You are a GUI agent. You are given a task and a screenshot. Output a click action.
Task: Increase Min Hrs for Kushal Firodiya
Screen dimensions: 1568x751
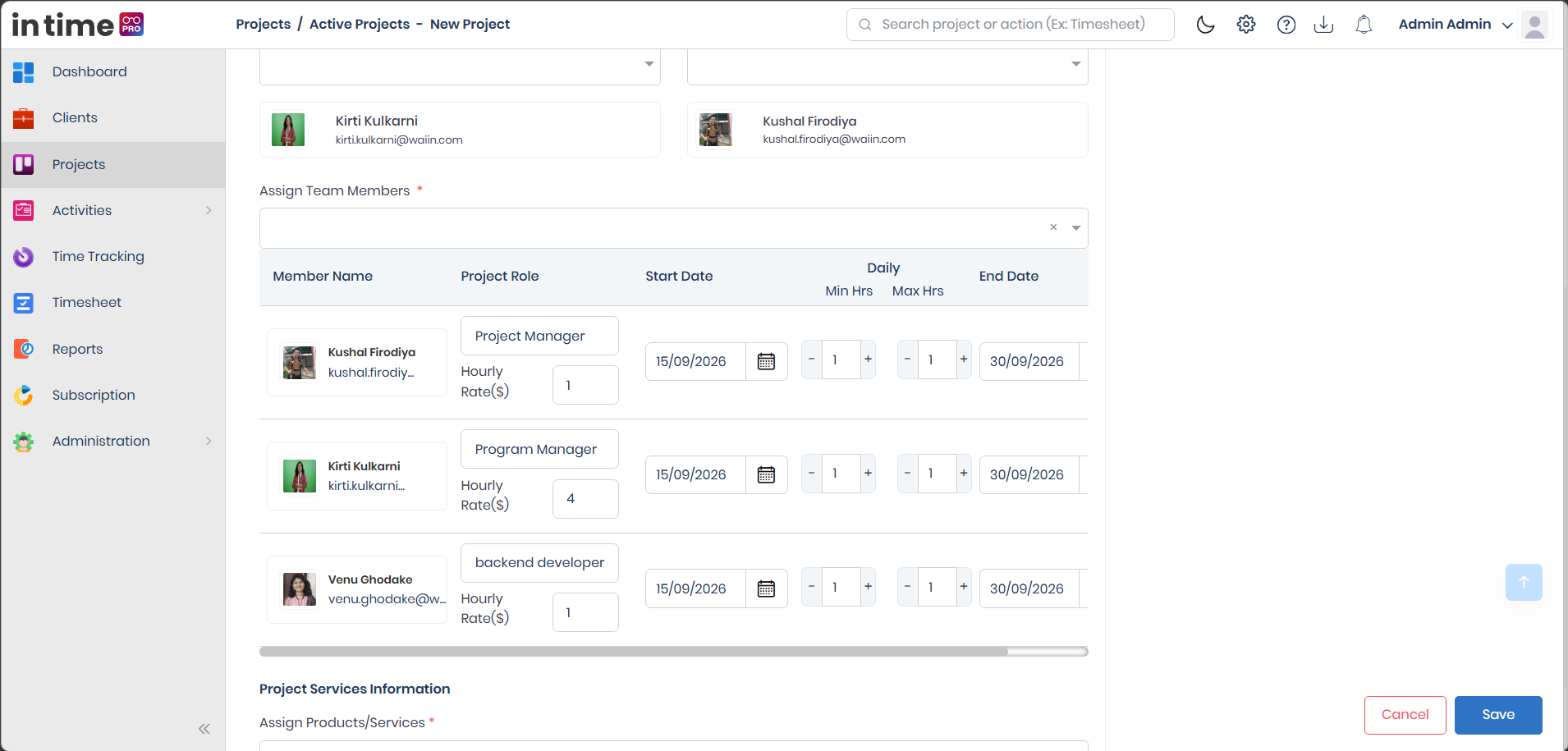point(868,359)
